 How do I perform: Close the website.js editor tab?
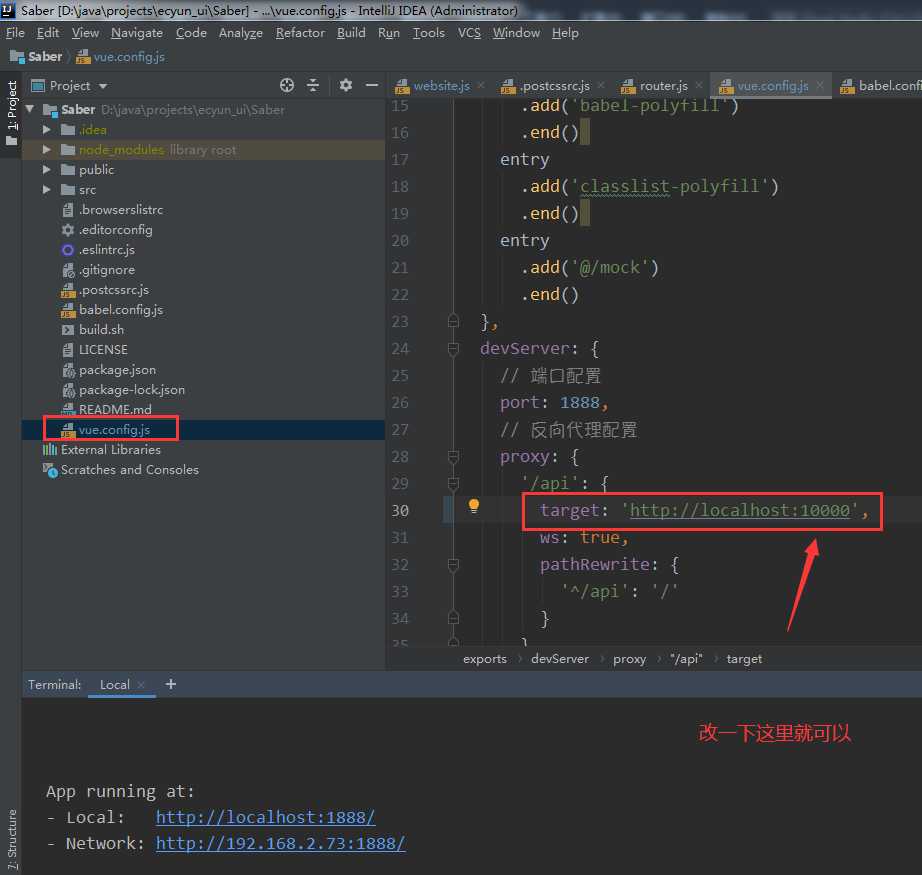point(481,85)
